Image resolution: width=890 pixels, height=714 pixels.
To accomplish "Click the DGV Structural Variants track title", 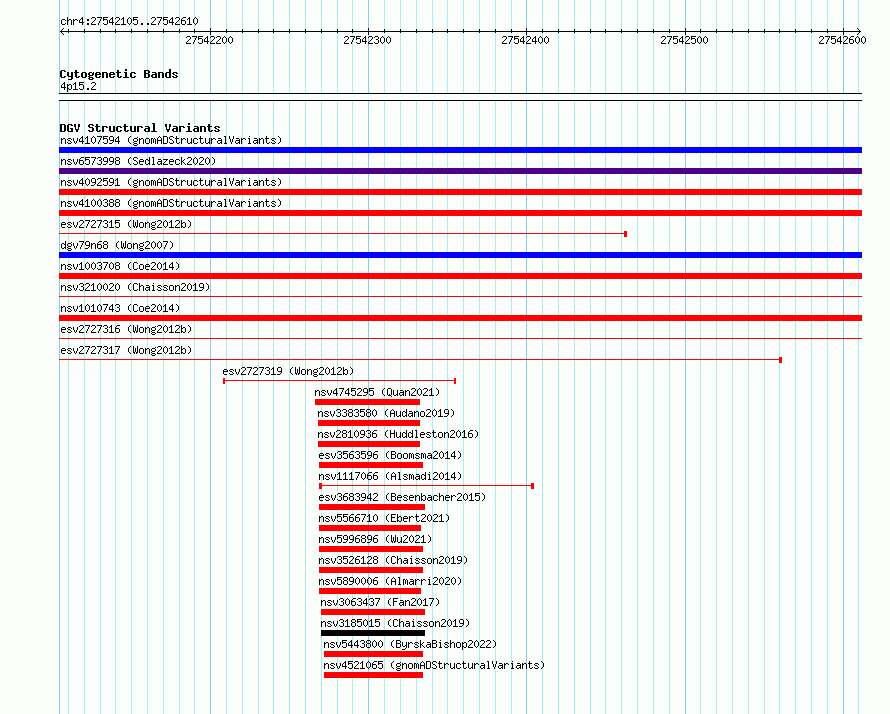I will click(140, 128).
